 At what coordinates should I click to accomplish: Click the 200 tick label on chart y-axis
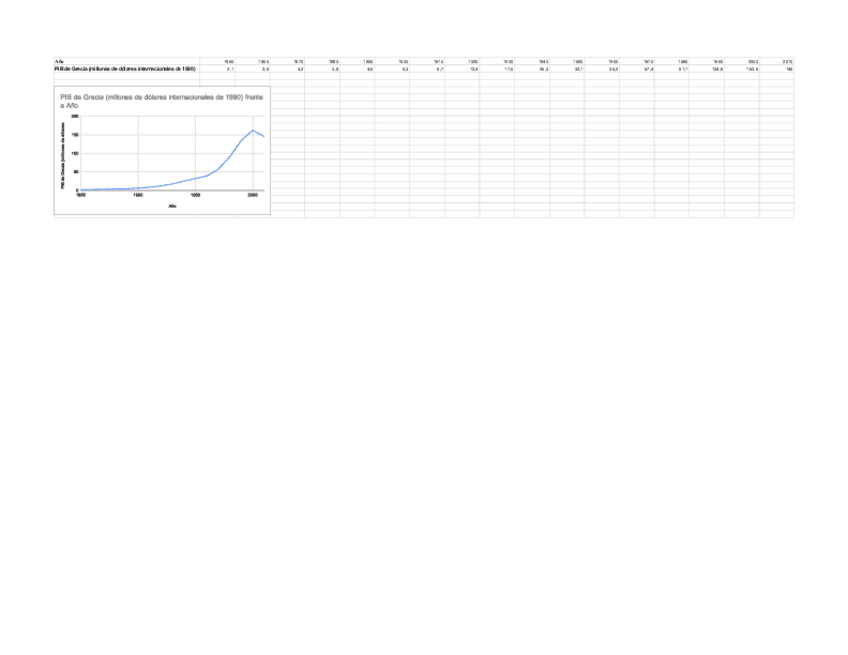(75, 116)
